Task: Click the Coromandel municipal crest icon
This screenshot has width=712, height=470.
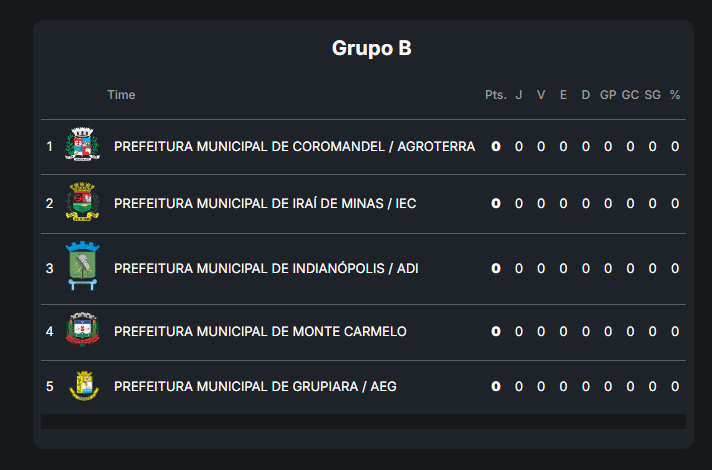Action: 82,146
